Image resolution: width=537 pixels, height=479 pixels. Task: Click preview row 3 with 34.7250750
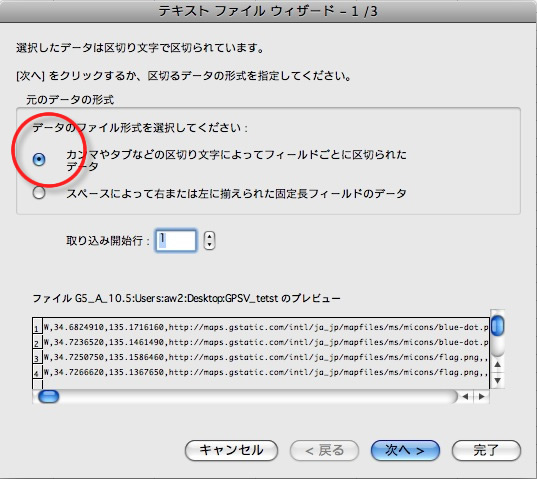tap(261, 357)
